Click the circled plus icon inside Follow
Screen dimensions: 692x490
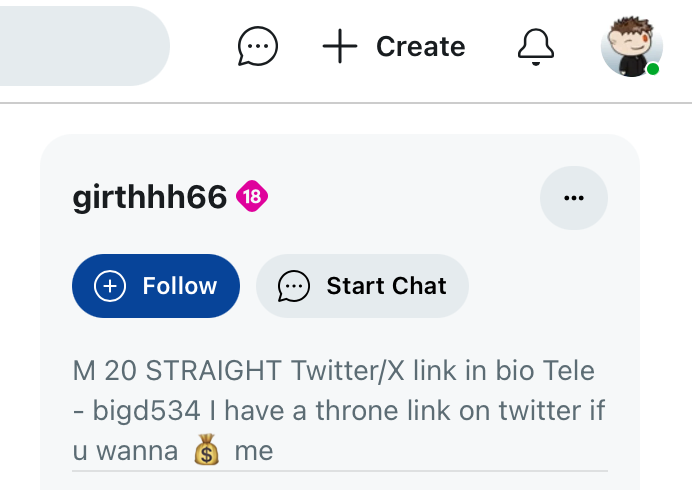pos(110,286)
